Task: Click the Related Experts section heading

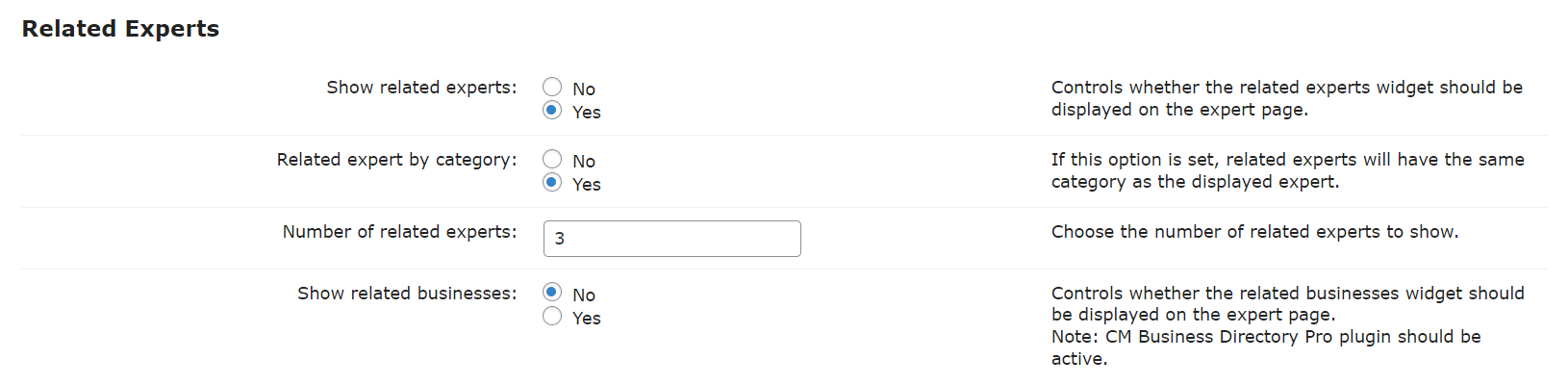Action: point(120,29)
